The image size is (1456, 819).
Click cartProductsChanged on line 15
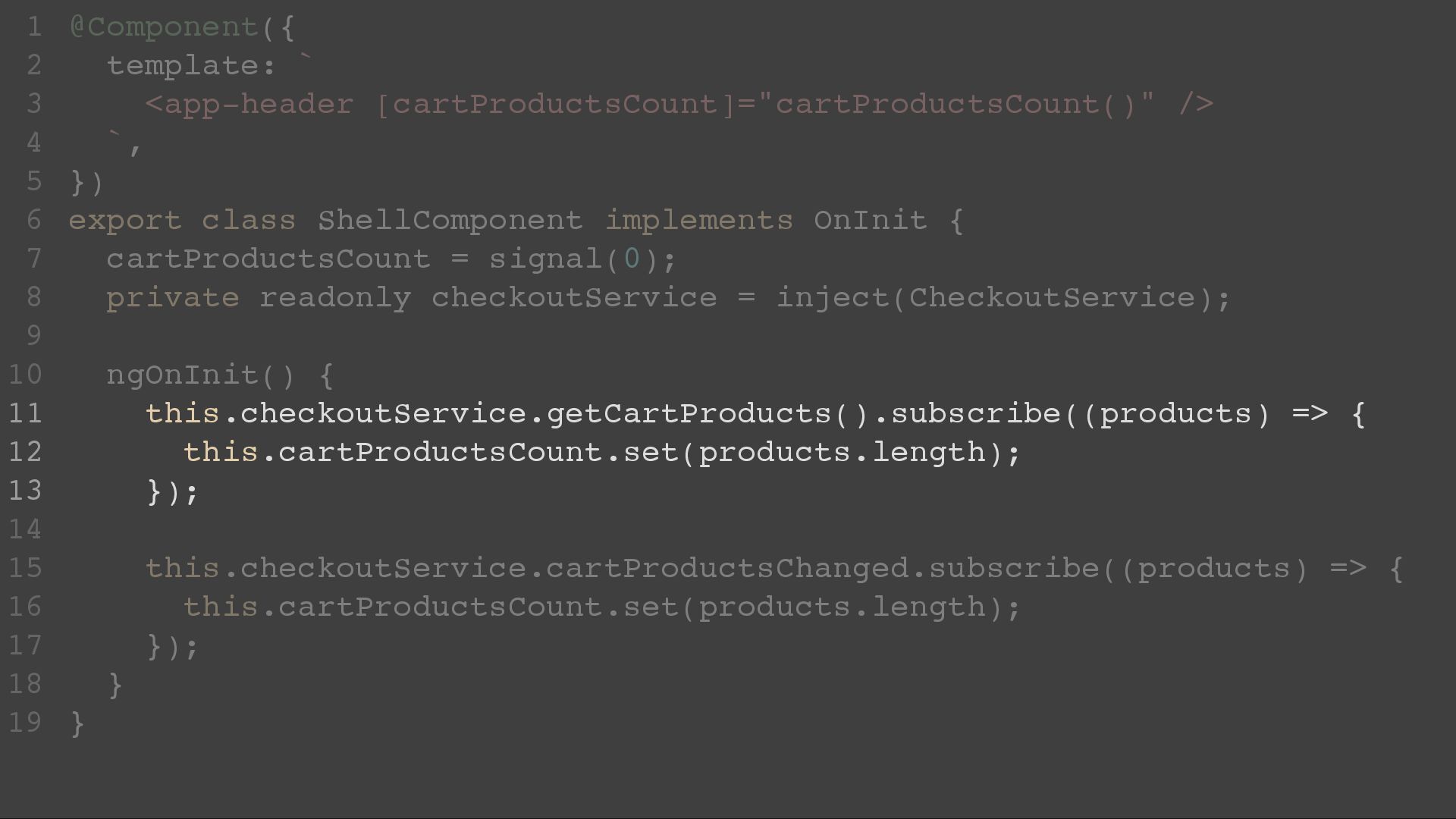727,569
